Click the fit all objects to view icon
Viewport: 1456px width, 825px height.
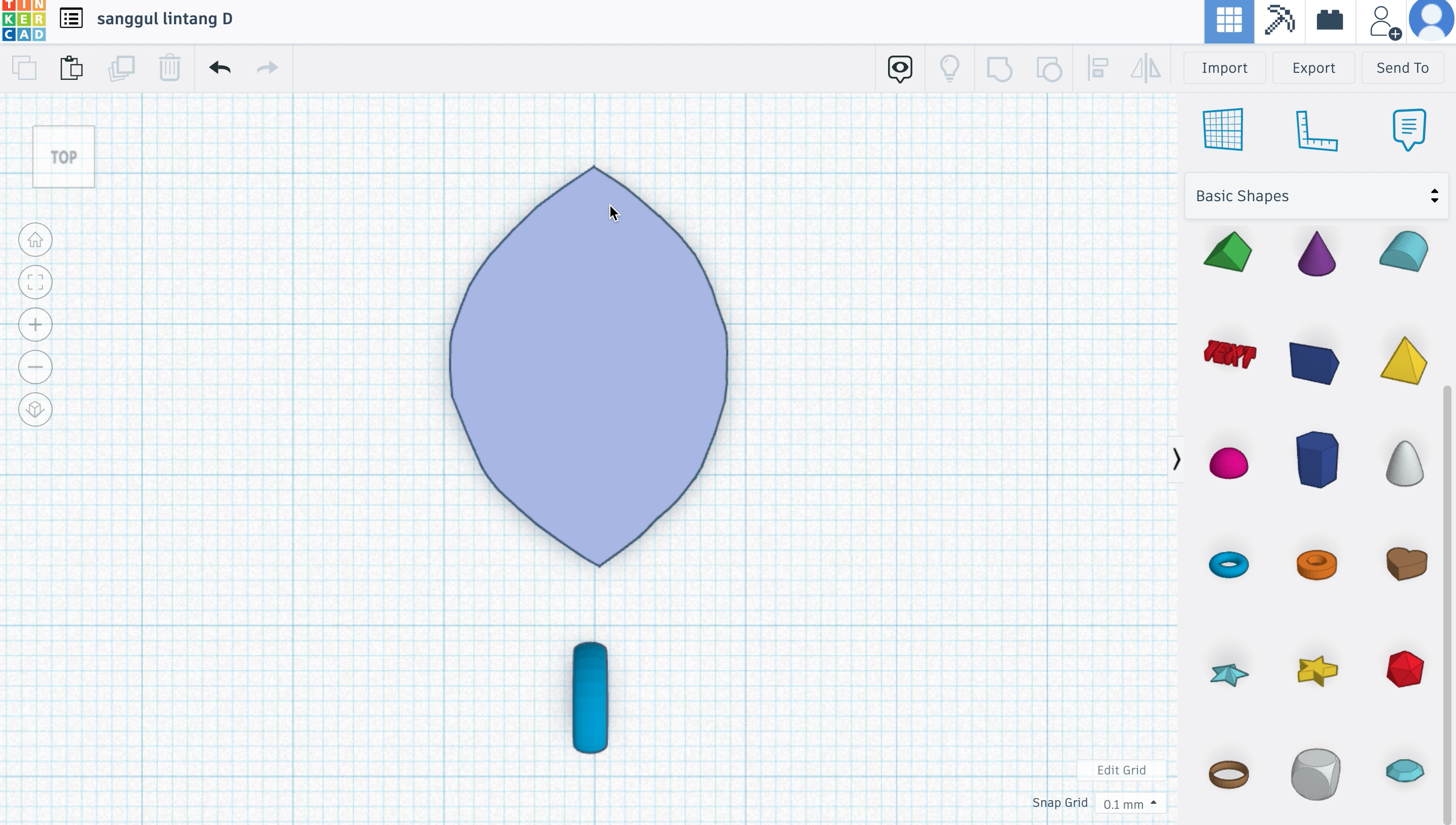35,282
